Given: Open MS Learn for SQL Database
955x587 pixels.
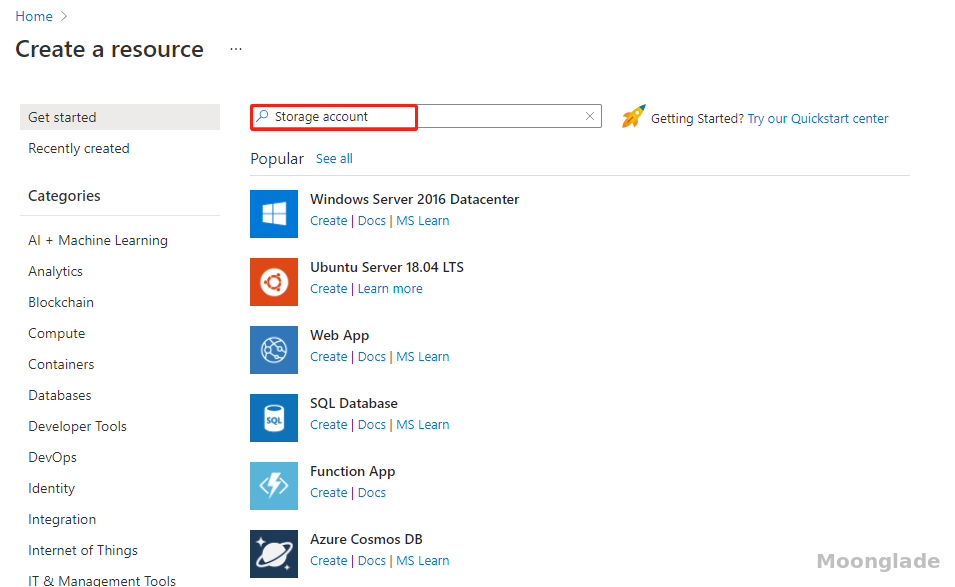Looking at the screenshot, I should [x=423, y=424].
